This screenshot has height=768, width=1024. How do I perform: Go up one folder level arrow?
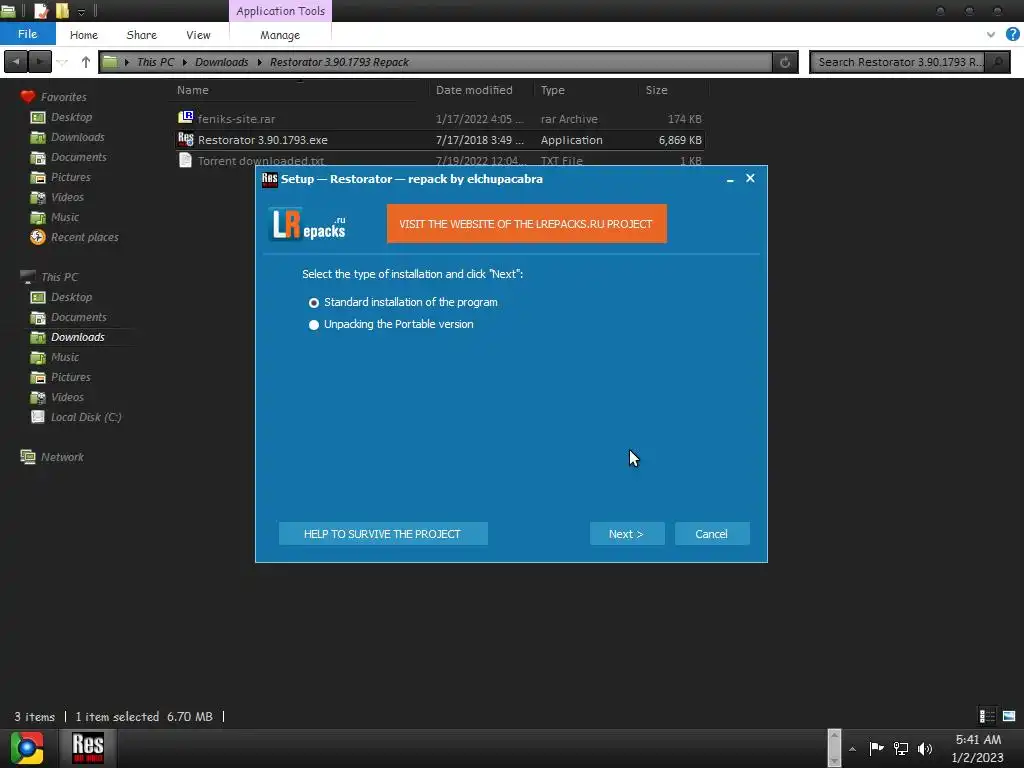86,61
